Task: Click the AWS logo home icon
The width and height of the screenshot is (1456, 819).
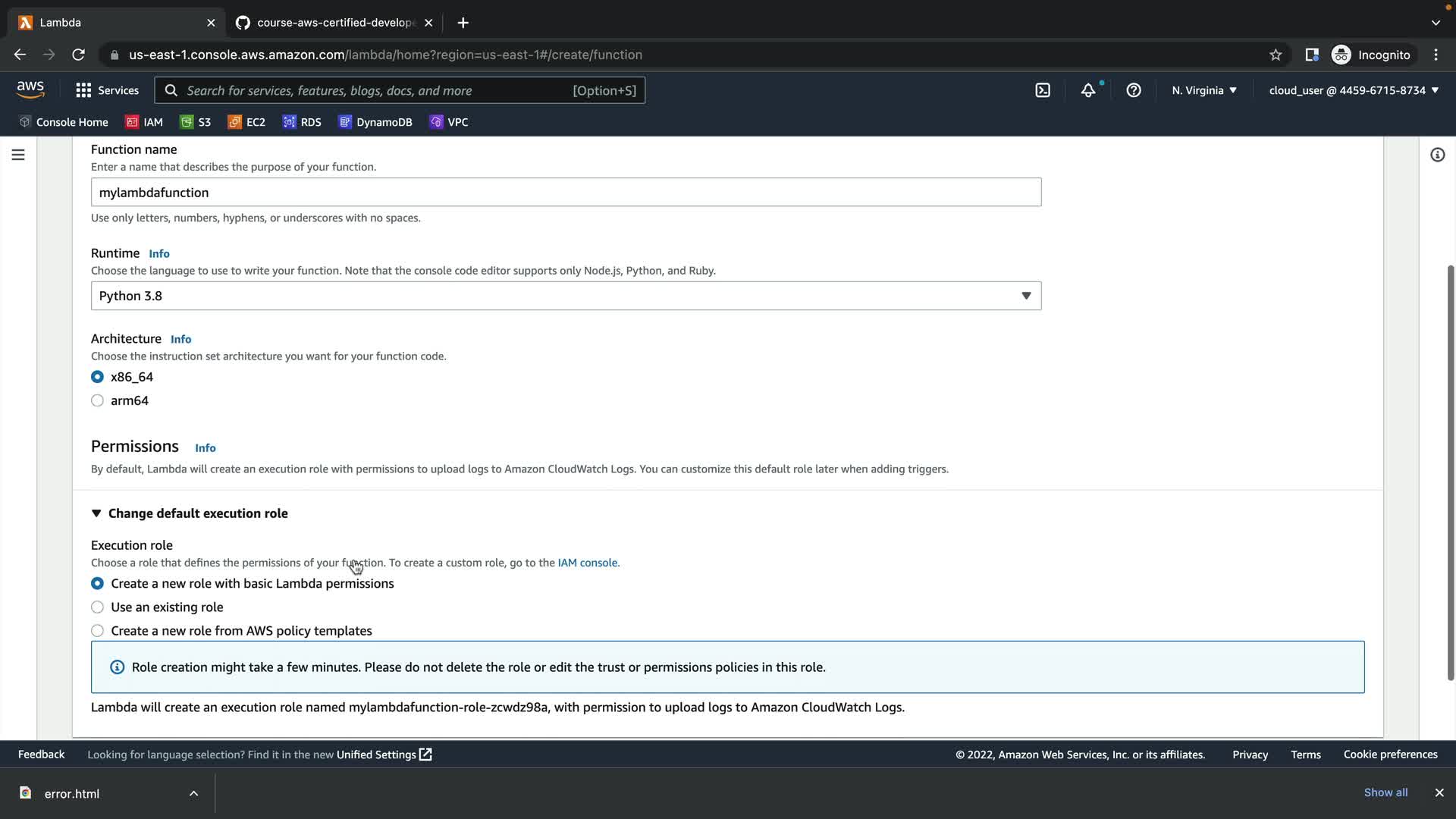Action: click(x=30, y=89)
